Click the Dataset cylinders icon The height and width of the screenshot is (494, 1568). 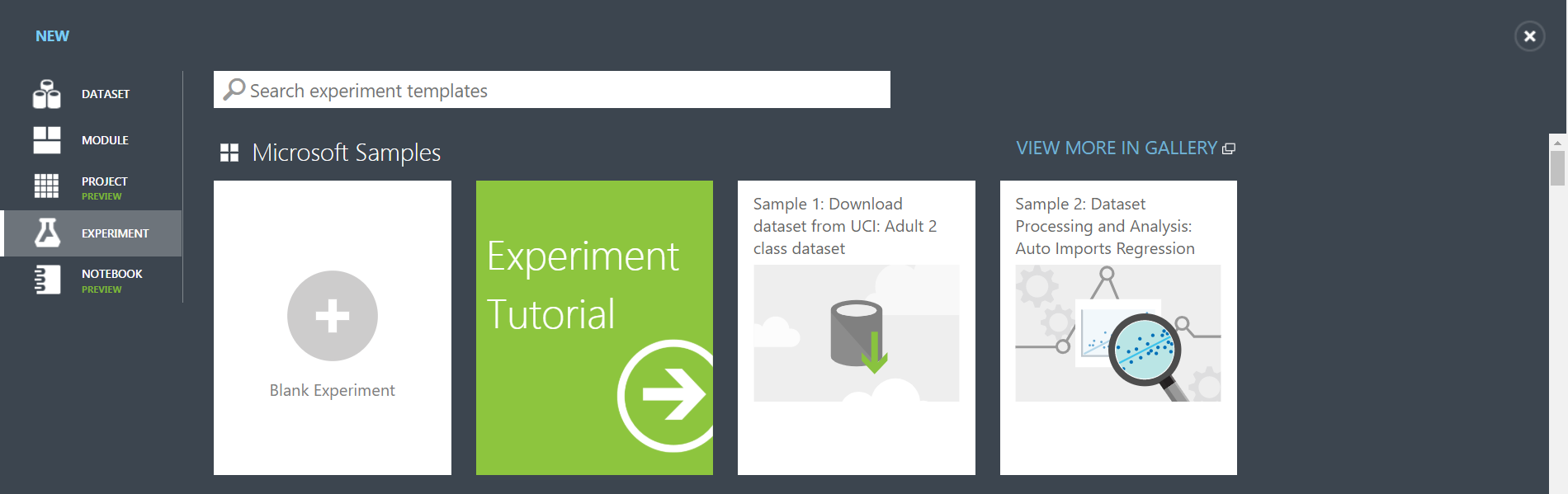(x=46, y=94)
